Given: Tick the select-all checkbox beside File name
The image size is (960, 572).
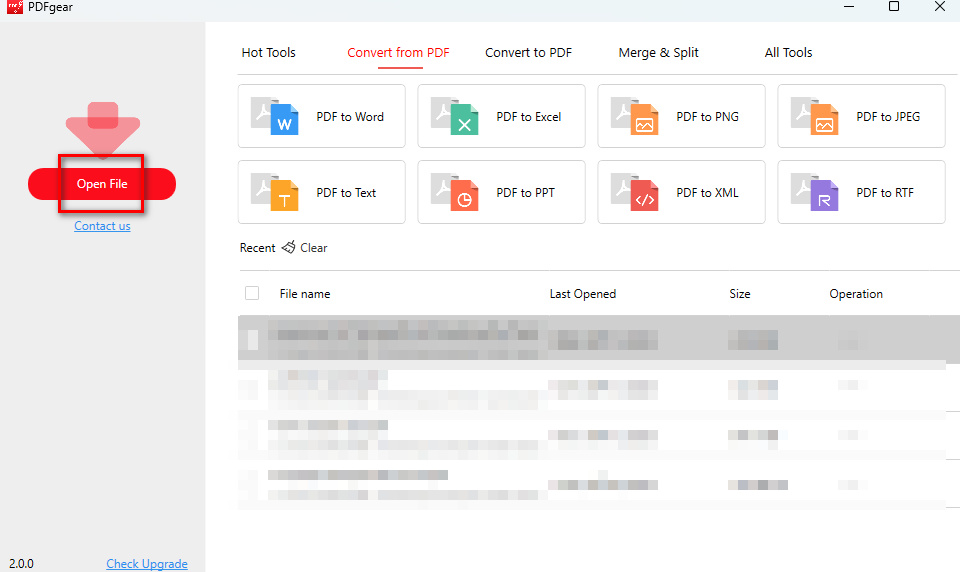Looking at the screenshot, I should (x=252, y=293).
